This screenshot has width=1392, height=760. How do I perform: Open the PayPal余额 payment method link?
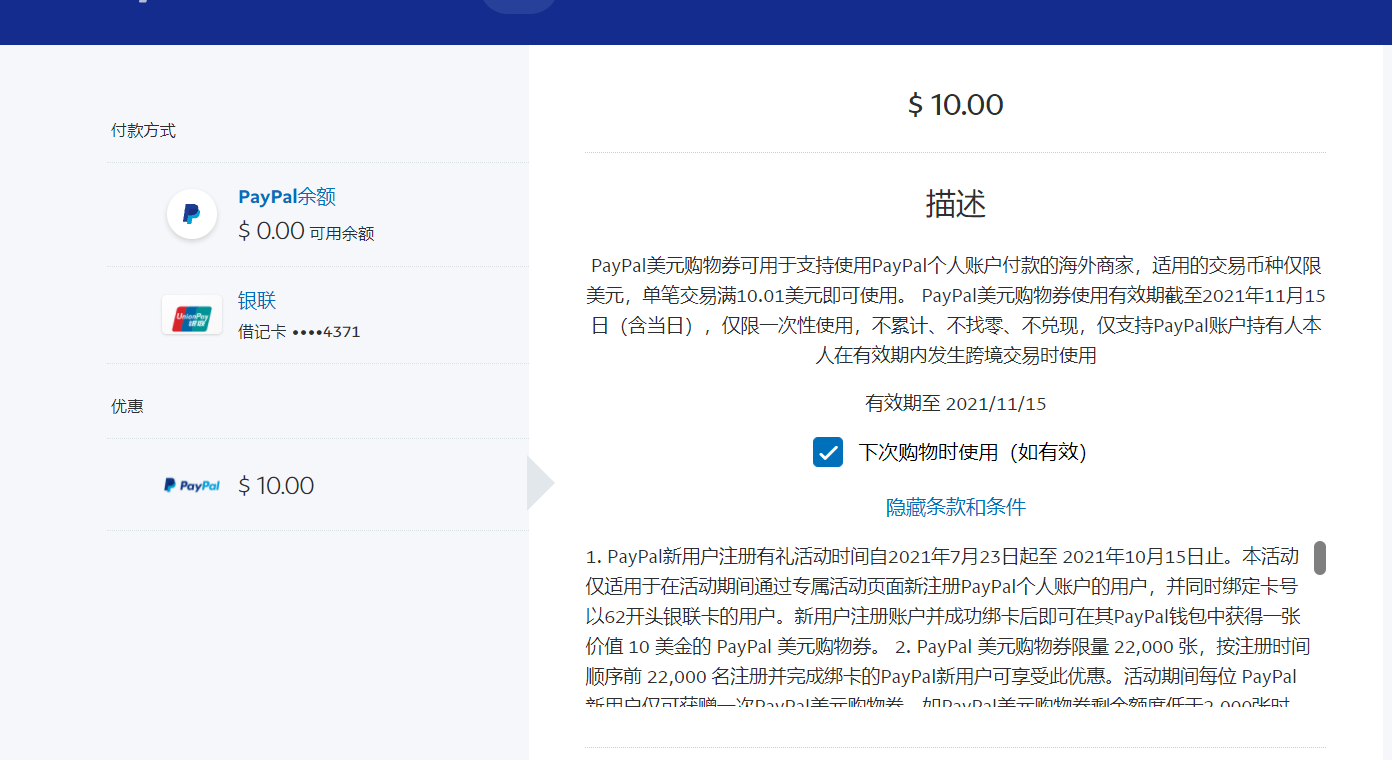click(287, 197)
